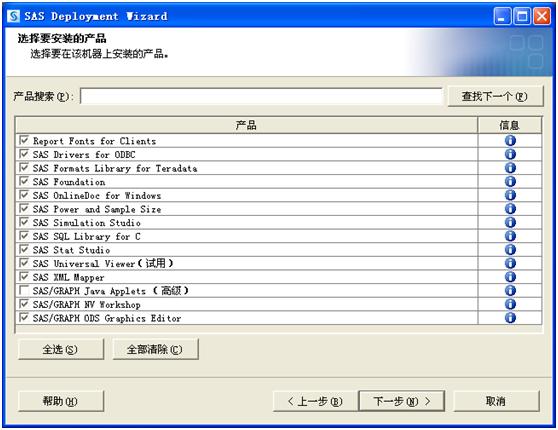The height and width of the screenshot is (430, 558).
Task: Click 下一步 (N) to continue
Action: pos(402,401)
